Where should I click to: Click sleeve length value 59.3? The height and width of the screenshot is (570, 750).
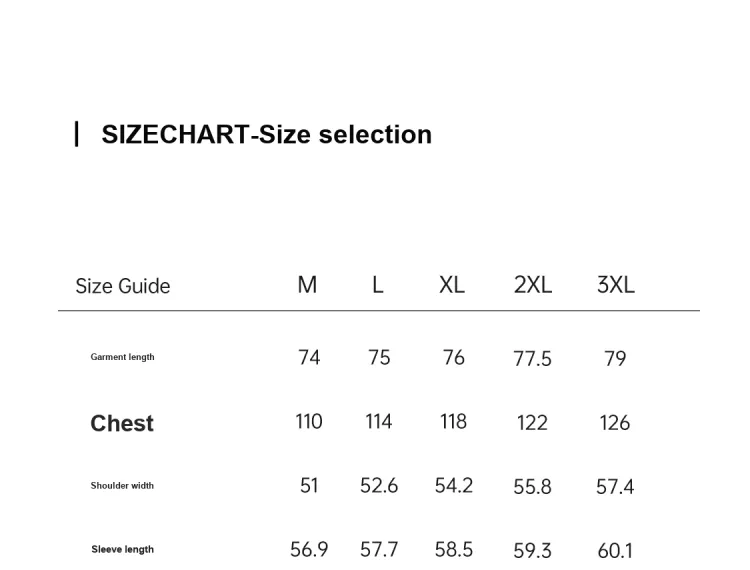(x=532, y=550)
